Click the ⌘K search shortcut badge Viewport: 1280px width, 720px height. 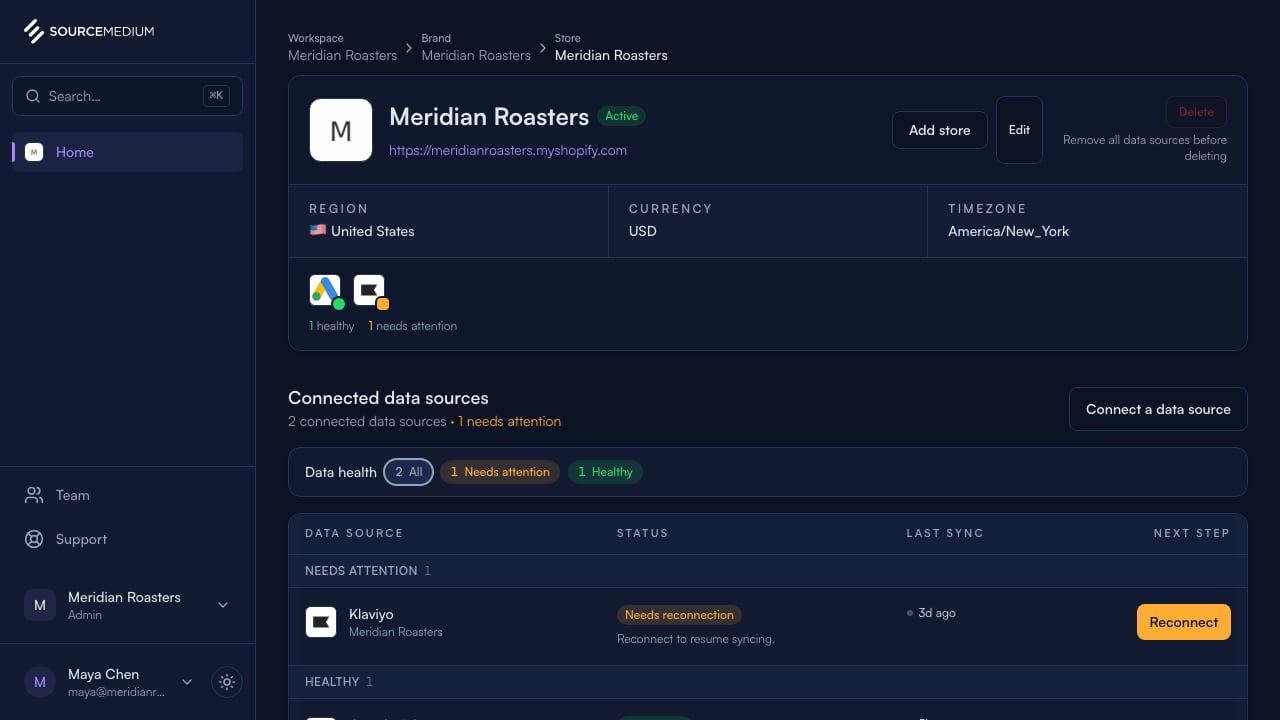click(216, 96)
